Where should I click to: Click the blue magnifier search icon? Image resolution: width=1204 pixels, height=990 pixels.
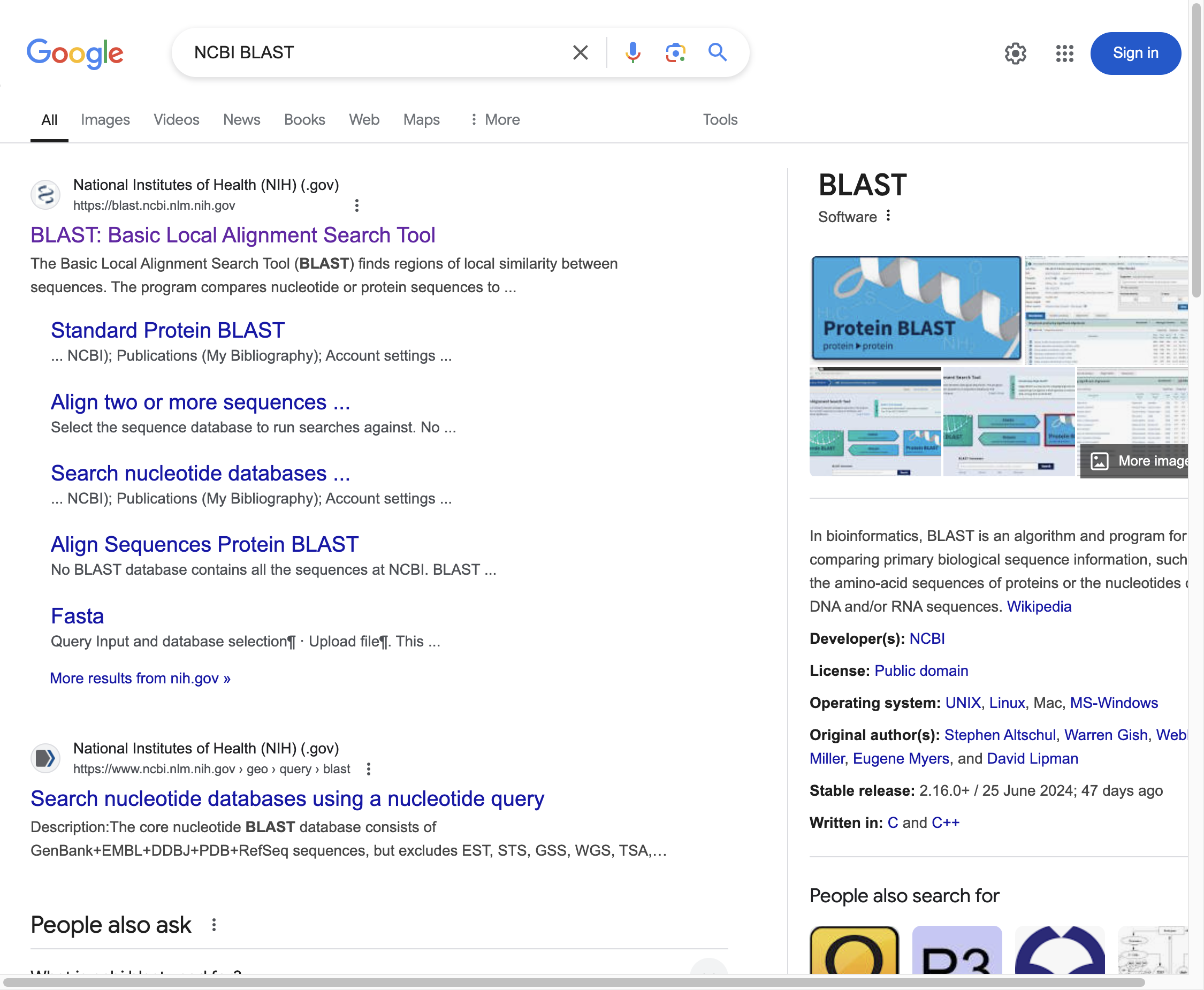pos(717,52)
